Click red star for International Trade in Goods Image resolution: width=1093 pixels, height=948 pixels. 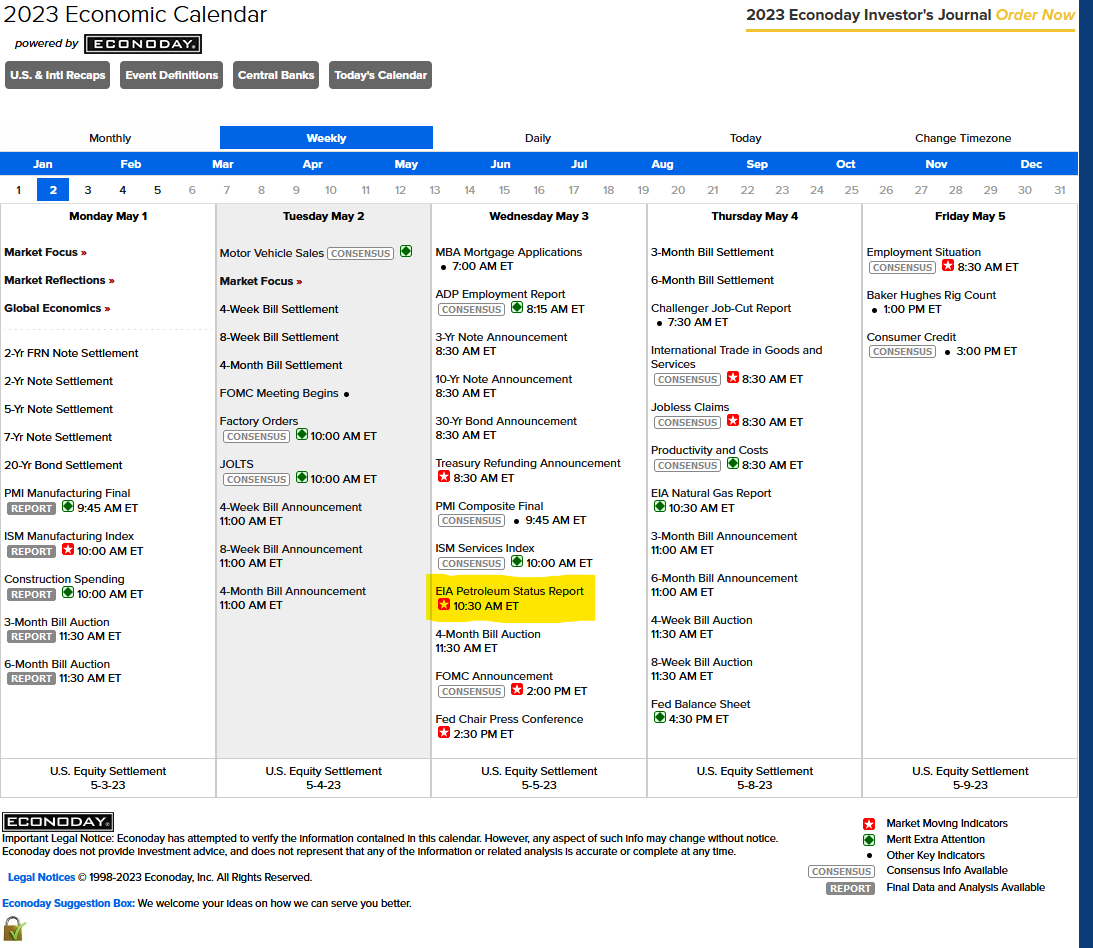tap(732, 377)
